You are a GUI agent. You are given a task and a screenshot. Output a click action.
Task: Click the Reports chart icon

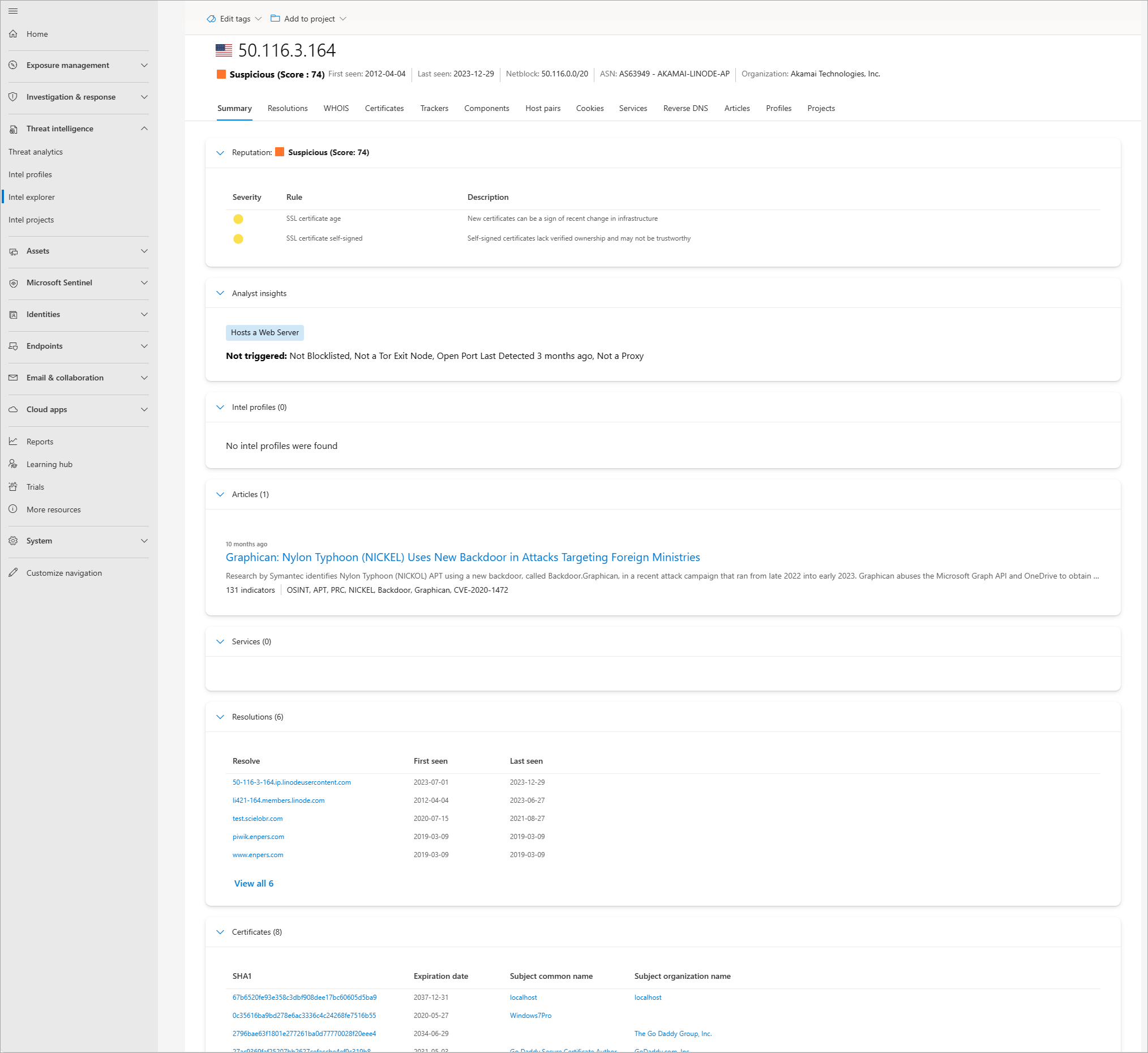coord(13,442)
